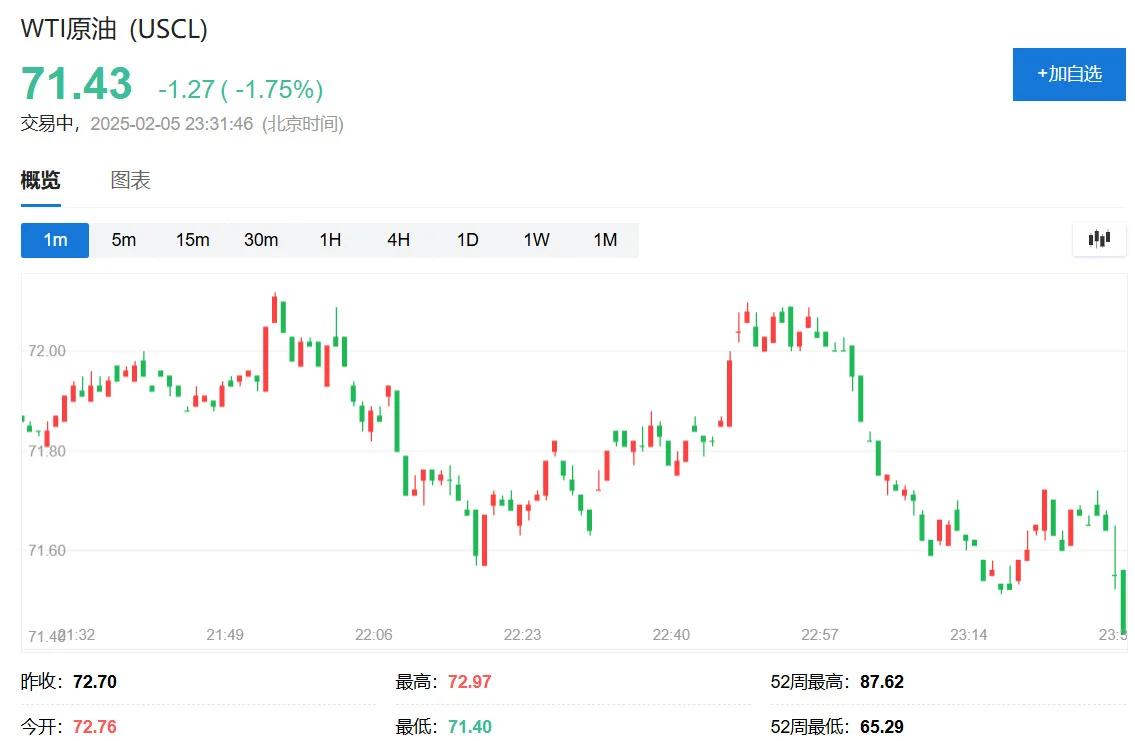
Task: Click the 加自选 add to watchlist button
Action: tap(1068, 75)
